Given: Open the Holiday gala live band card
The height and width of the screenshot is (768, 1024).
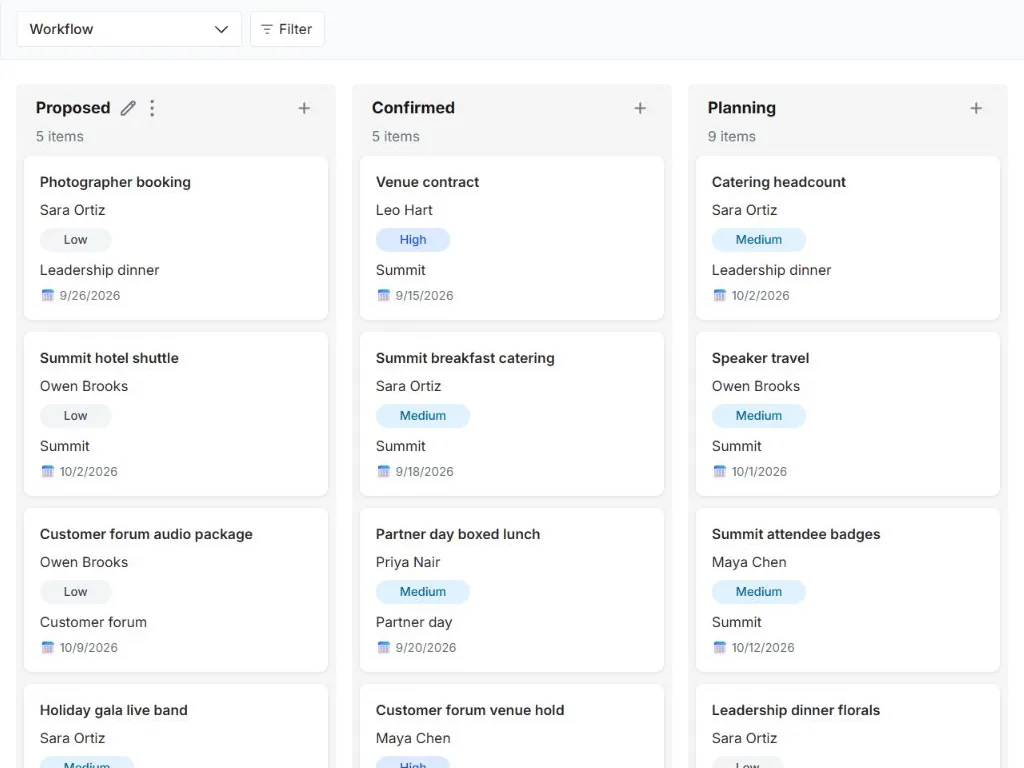Looking at the screenshot, I should pos(176,726).
